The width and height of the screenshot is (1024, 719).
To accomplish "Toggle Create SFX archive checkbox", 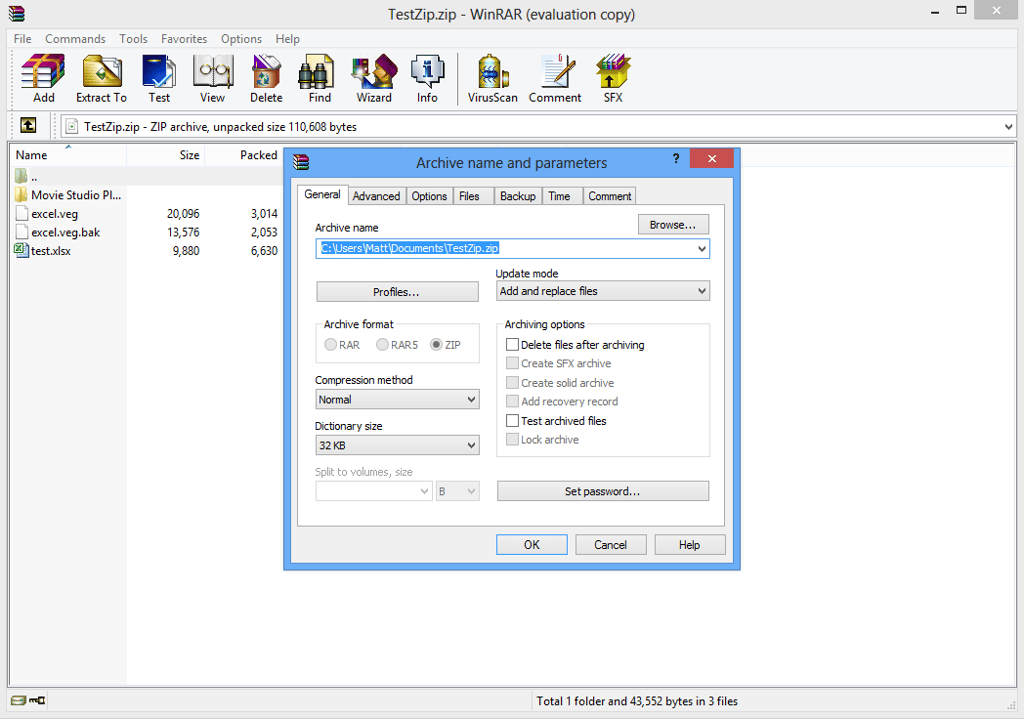I will (x=513, y=363).
